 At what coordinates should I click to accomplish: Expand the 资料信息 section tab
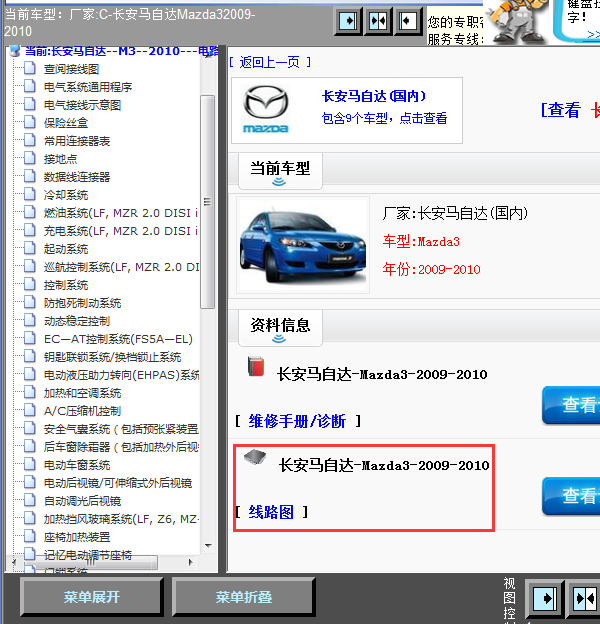280,328
